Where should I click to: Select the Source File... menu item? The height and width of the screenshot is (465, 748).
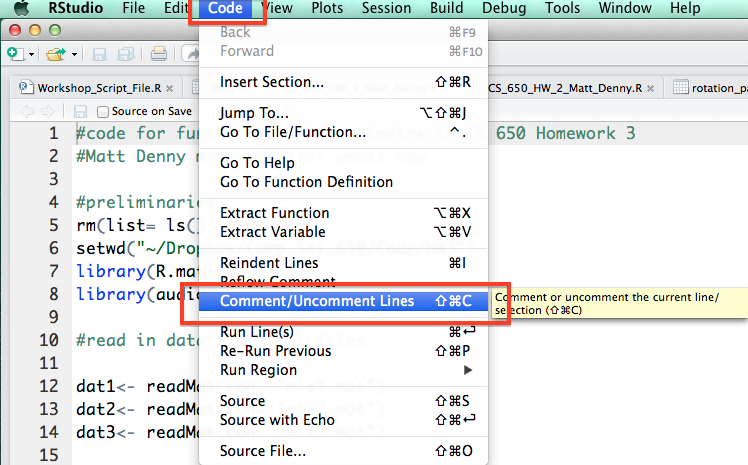[x=343, y=451]
